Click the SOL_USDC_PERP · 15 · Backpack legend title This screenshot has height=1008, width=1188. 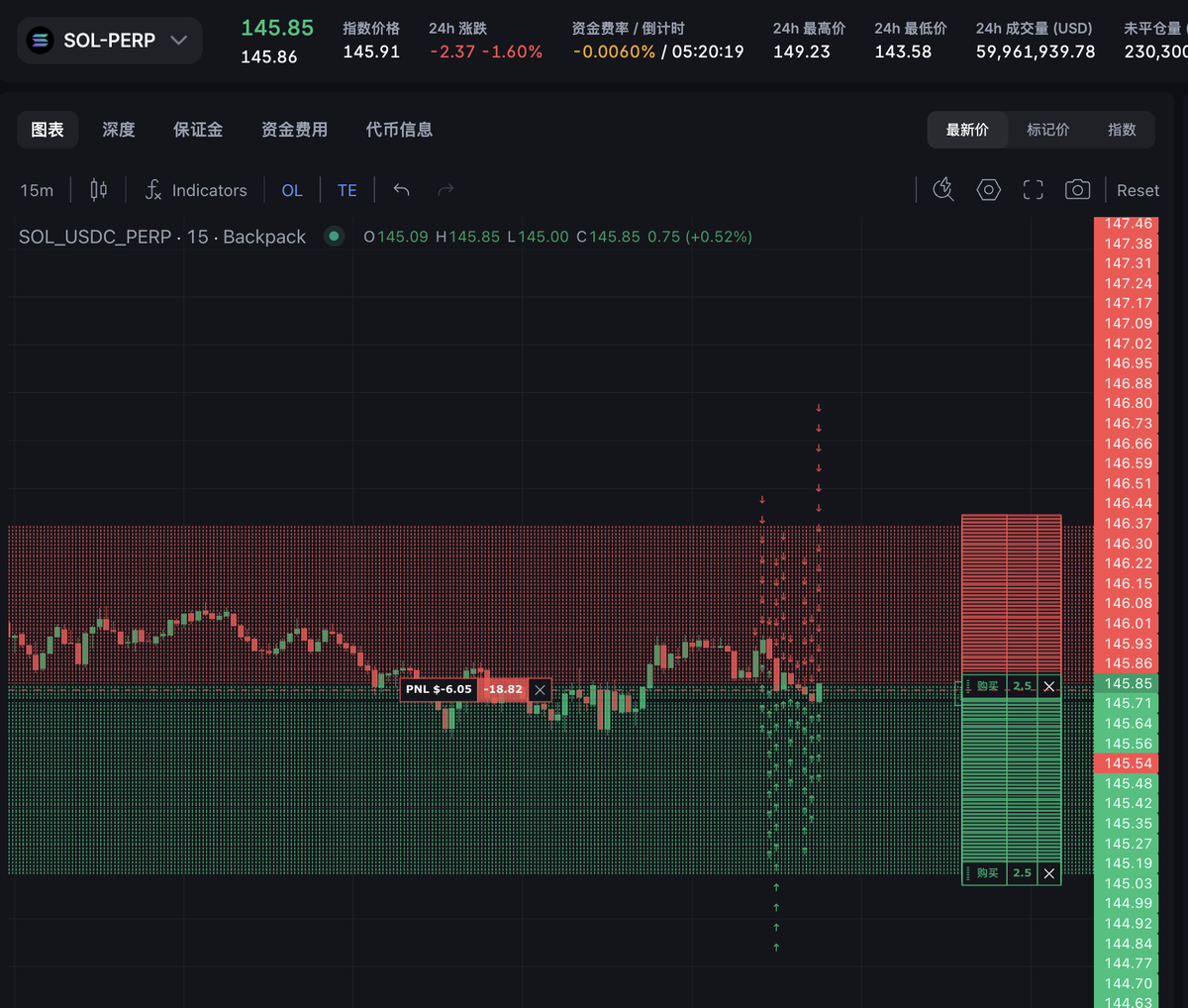[162, 237]
